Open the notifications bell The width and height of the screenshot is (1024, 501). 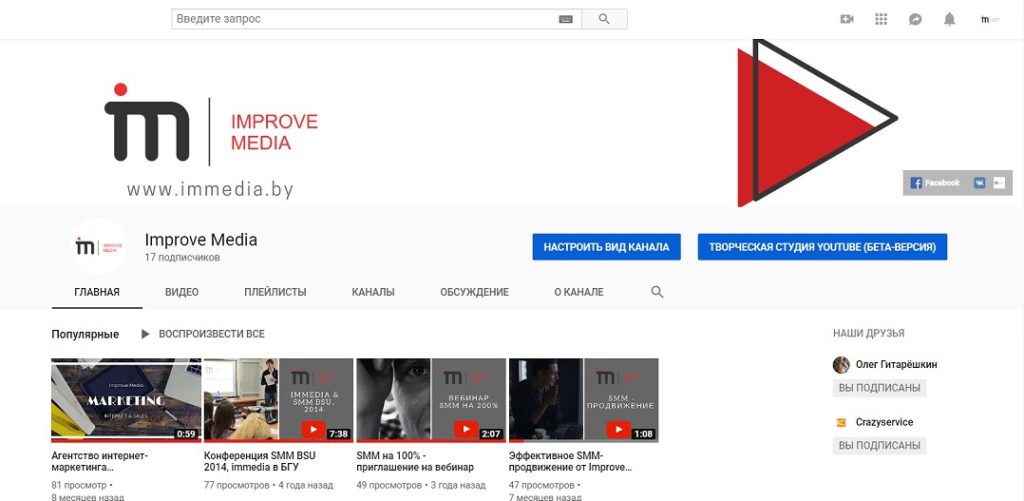[949, 19]
